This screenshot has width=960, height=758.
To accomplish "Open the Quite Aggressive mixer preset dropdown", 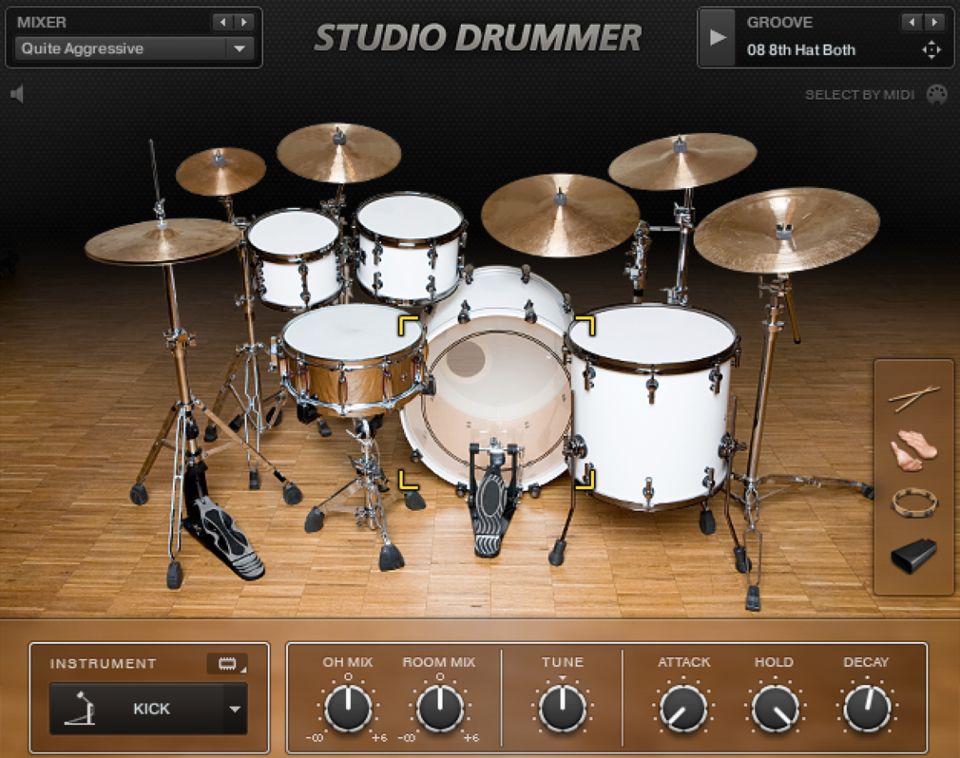I will click(239, 48).
